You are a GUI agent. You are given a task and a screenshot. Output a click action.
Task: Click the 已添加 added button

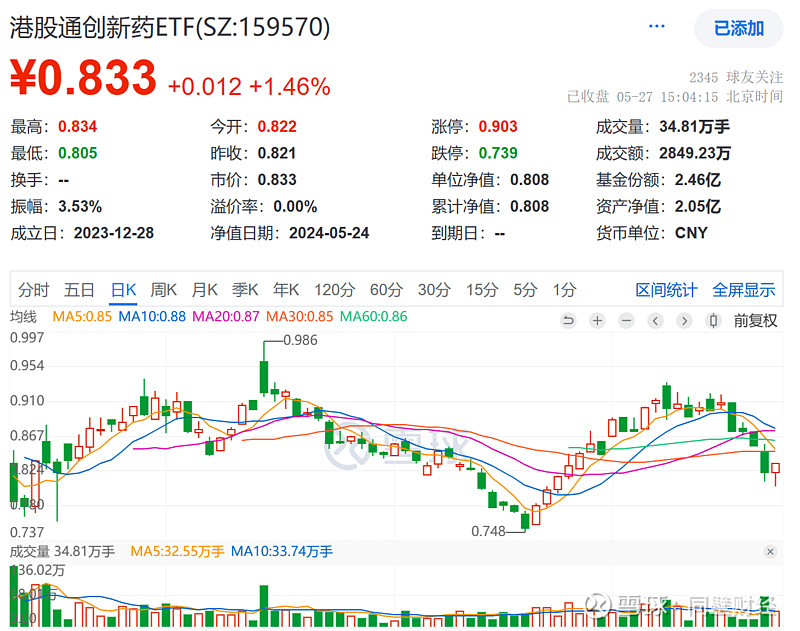pos(737,29)
